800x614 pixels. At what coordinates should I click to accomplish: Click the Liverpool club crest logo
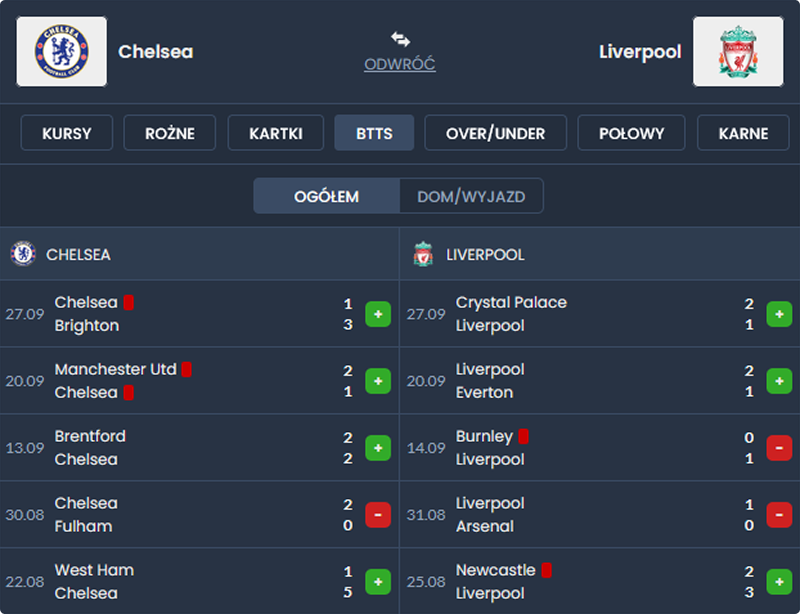[x=738, y=51]
